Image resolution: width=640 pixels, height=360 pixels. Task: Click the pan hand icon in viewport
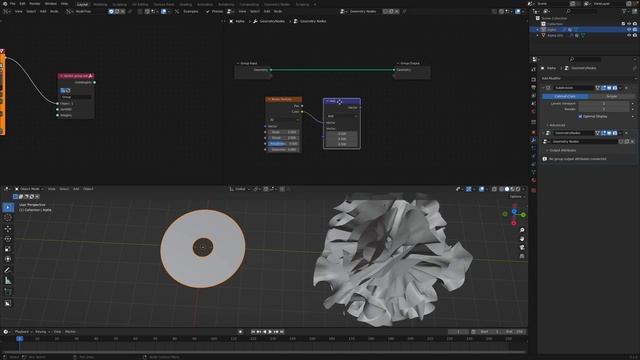(522, 239)
